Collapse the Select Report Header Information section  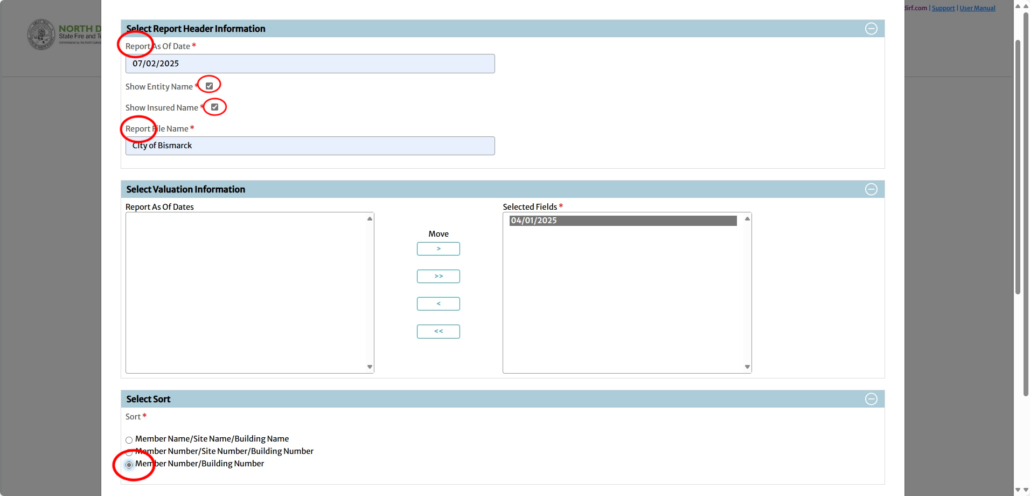pos(871,29)
